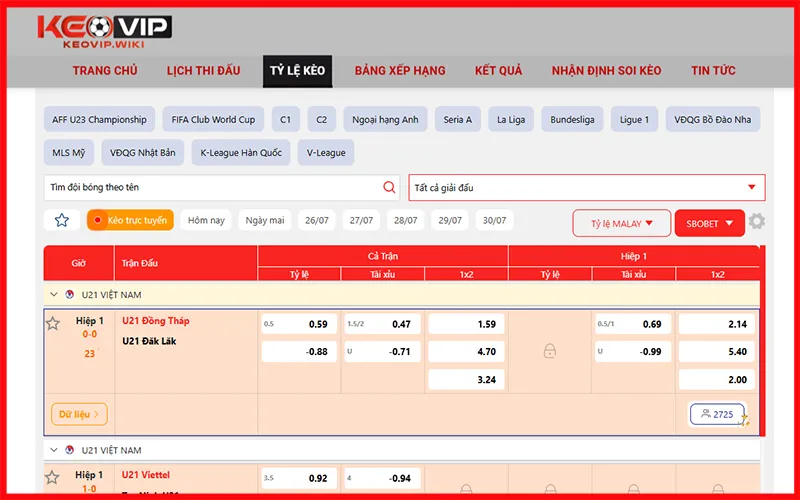Toggle Kèo trực tuyến live filter
Viewport: 800px width, 500px height.
pyautogui.click(x=130, y=220)
